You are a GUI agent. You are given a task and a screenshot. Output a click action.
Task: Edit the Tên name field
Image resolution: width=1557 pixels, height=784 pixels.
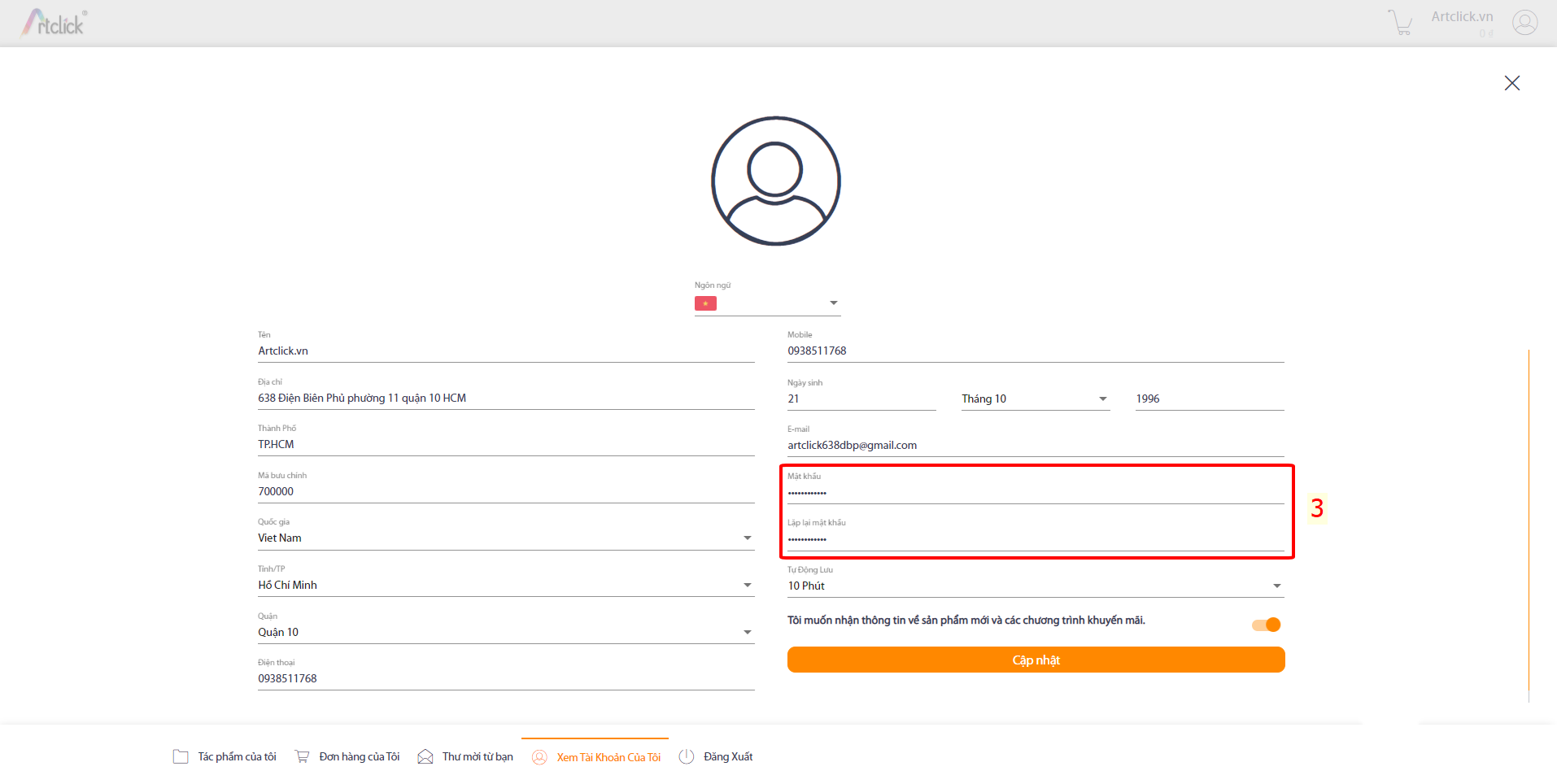(506, 351)
